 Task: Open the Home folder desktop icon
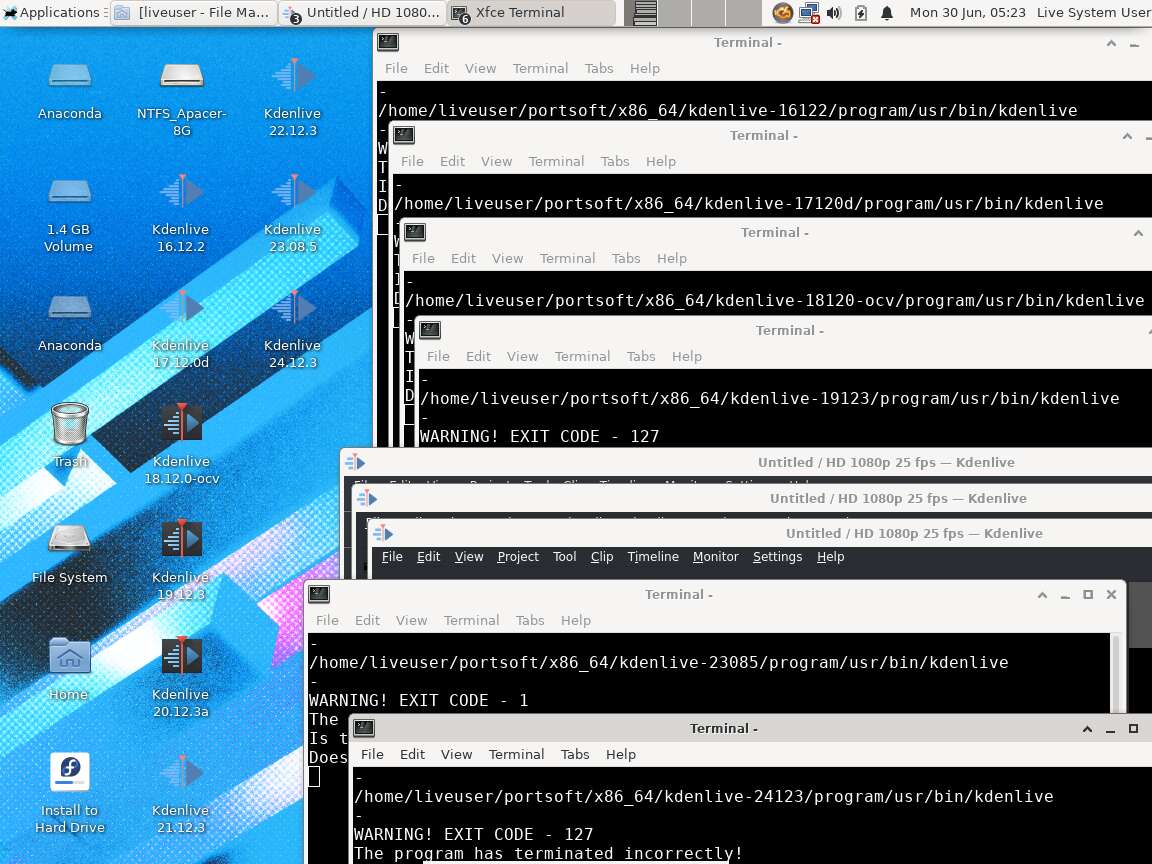(69, 669)
